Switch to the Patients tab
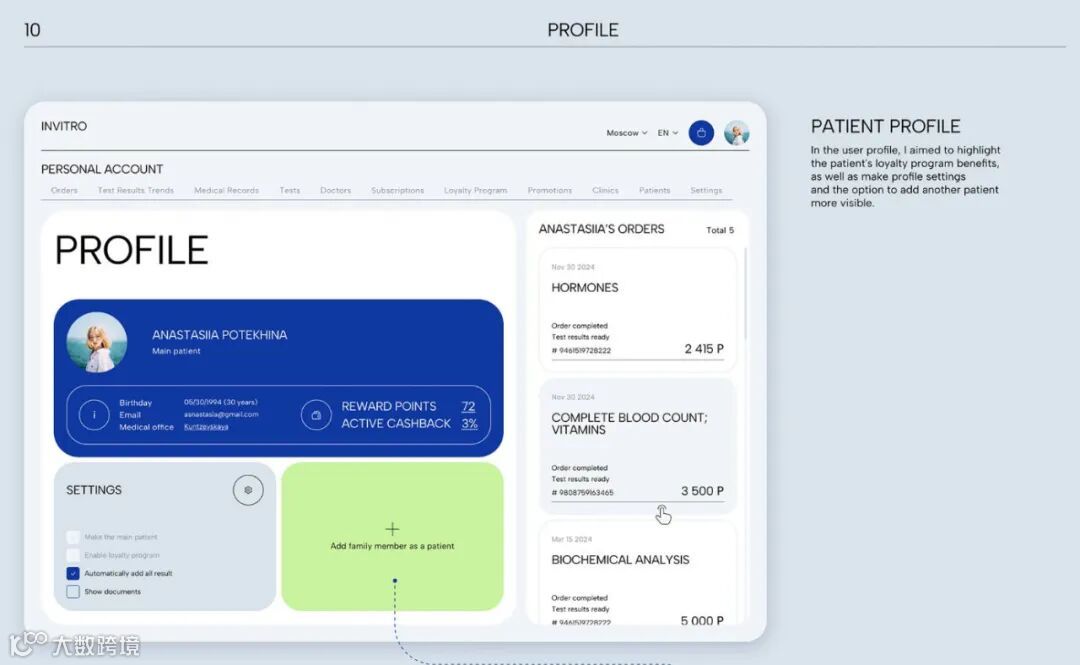 [654, 190]
